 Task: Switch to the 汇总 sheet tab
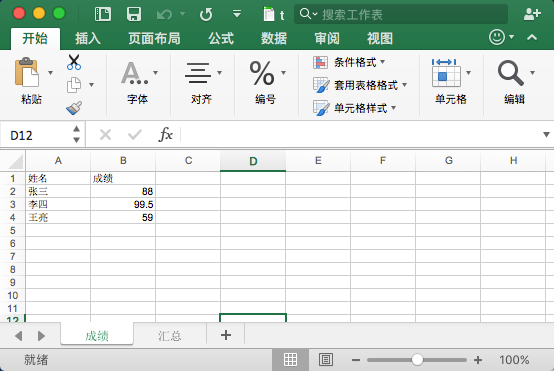(x=170, y=335)
